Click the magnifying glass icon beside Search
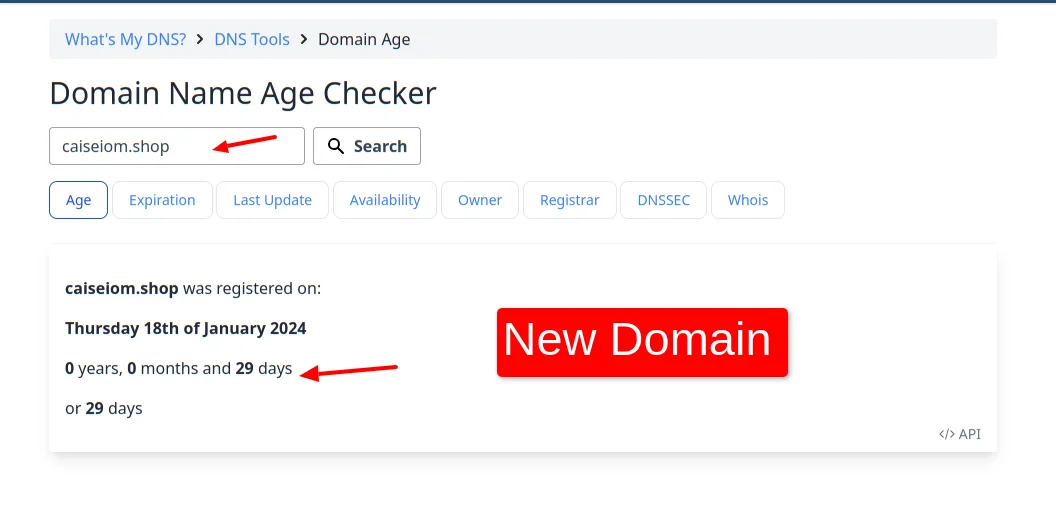 point(336,146)
